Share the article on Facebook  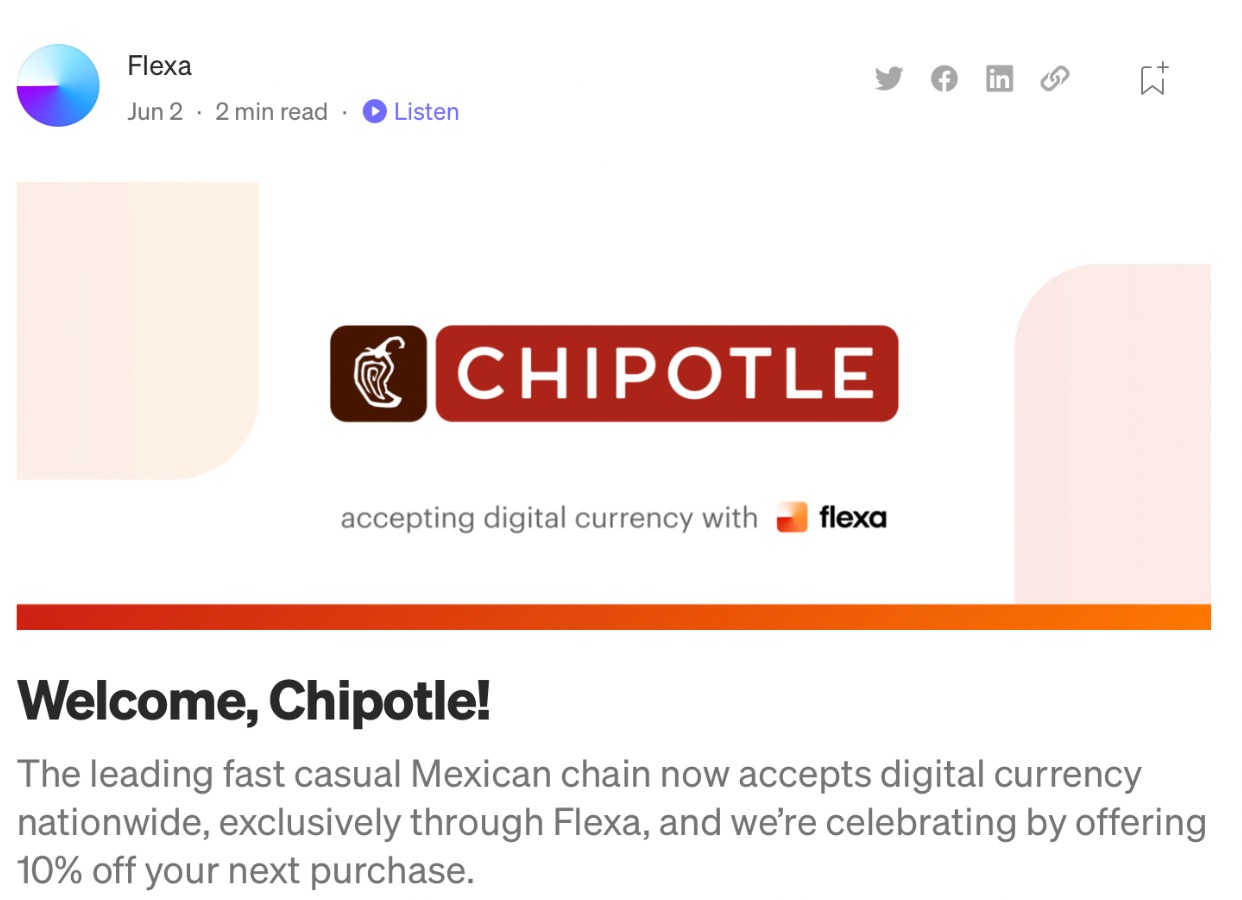click(943, 77)
